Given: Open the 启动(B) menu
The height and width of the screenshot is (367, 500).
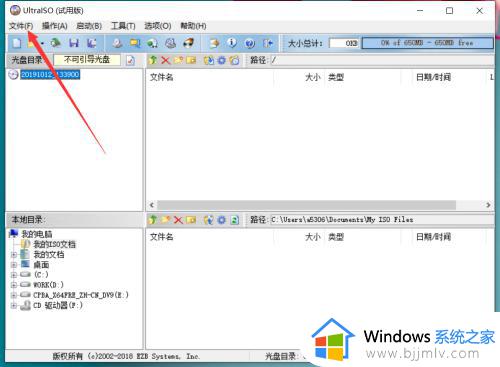Looking at the screenshot, I should [89, 26].
